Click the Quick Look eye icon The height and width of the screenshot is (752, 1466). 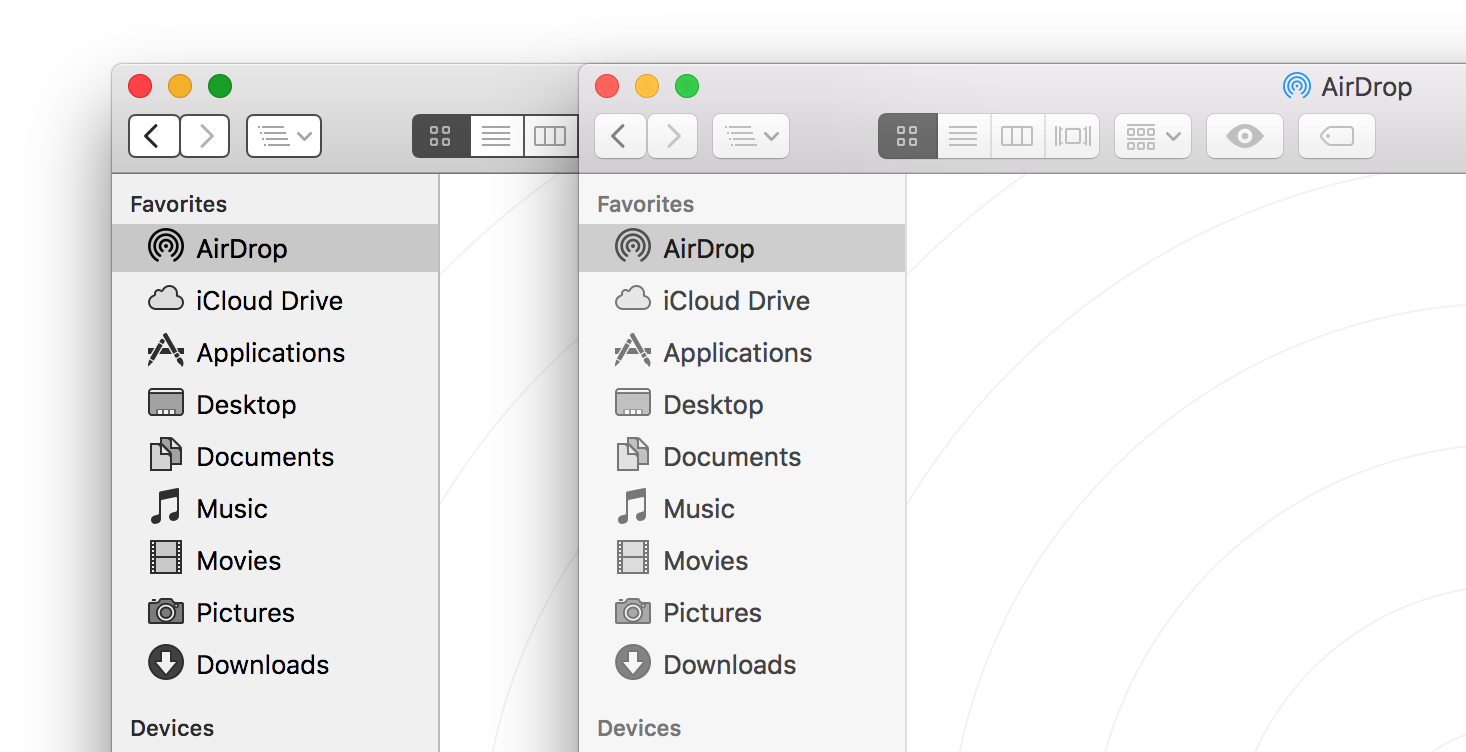pyautogui.click(x=1245, y=136)
